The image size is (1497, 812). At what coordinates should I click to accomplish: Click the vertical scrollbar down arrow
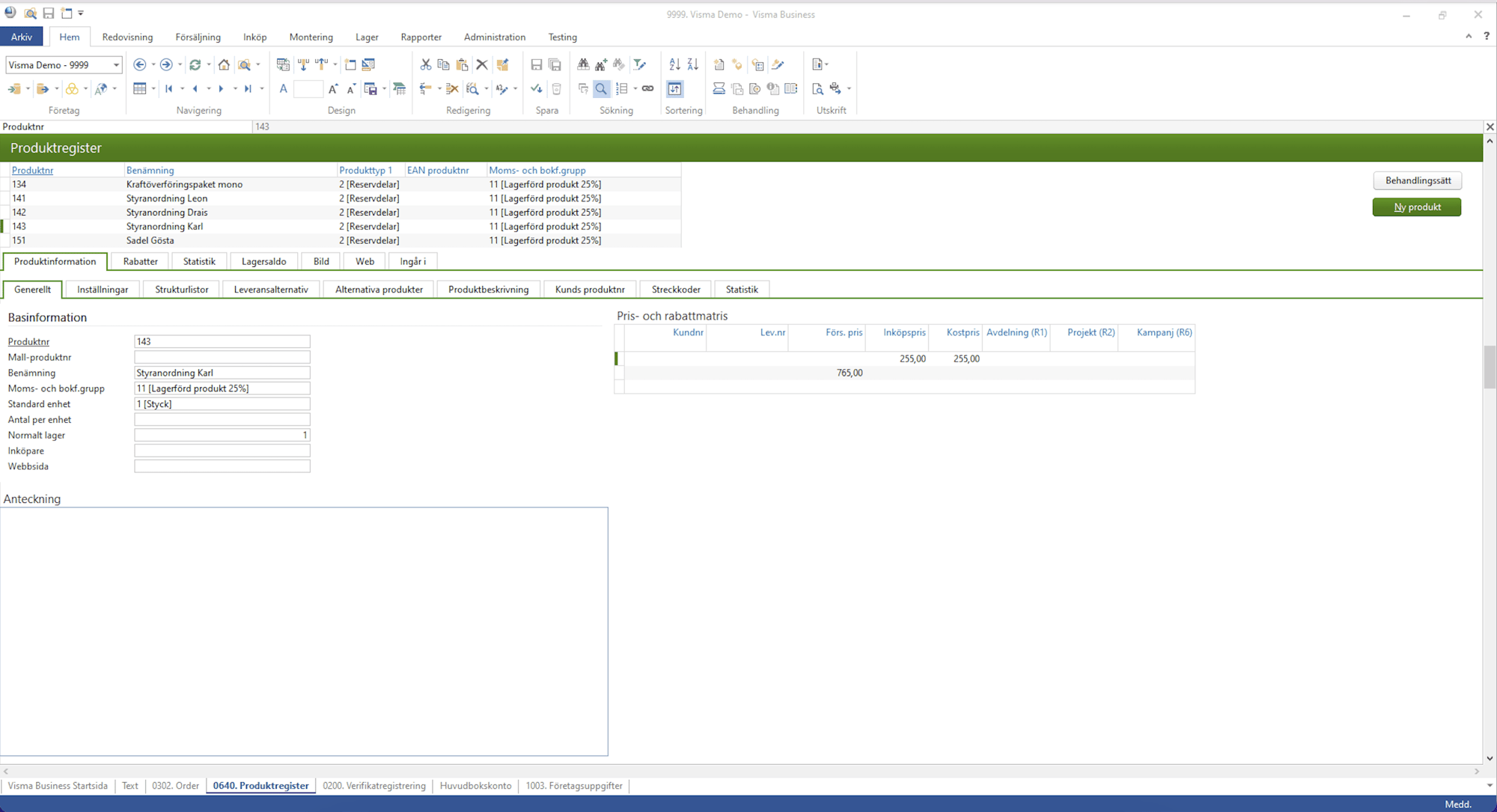click(1490, 757)
